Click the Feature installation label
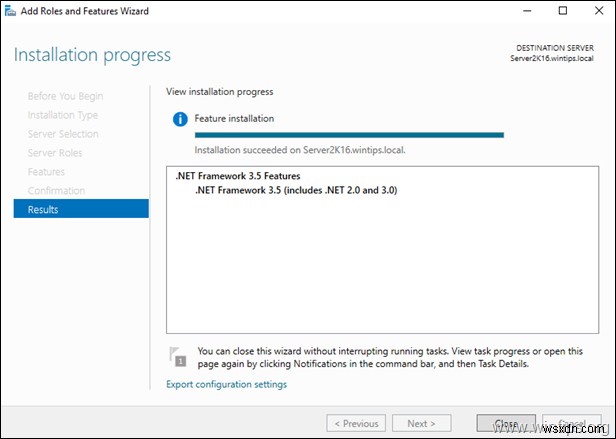Viewport: 616px width, 439px height. [234, 118]
